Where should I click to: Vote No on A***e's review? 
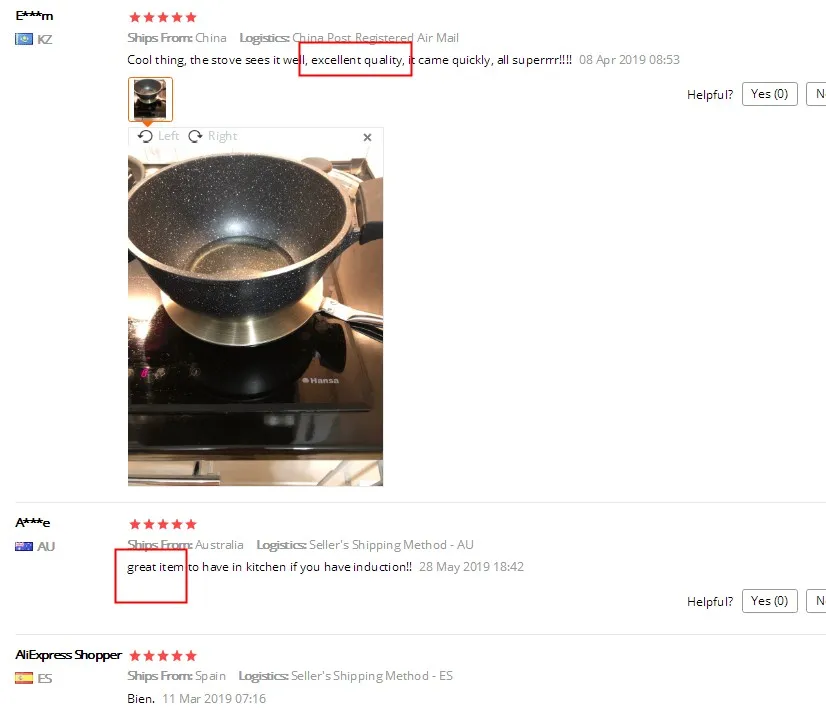[x=817, y=601]
